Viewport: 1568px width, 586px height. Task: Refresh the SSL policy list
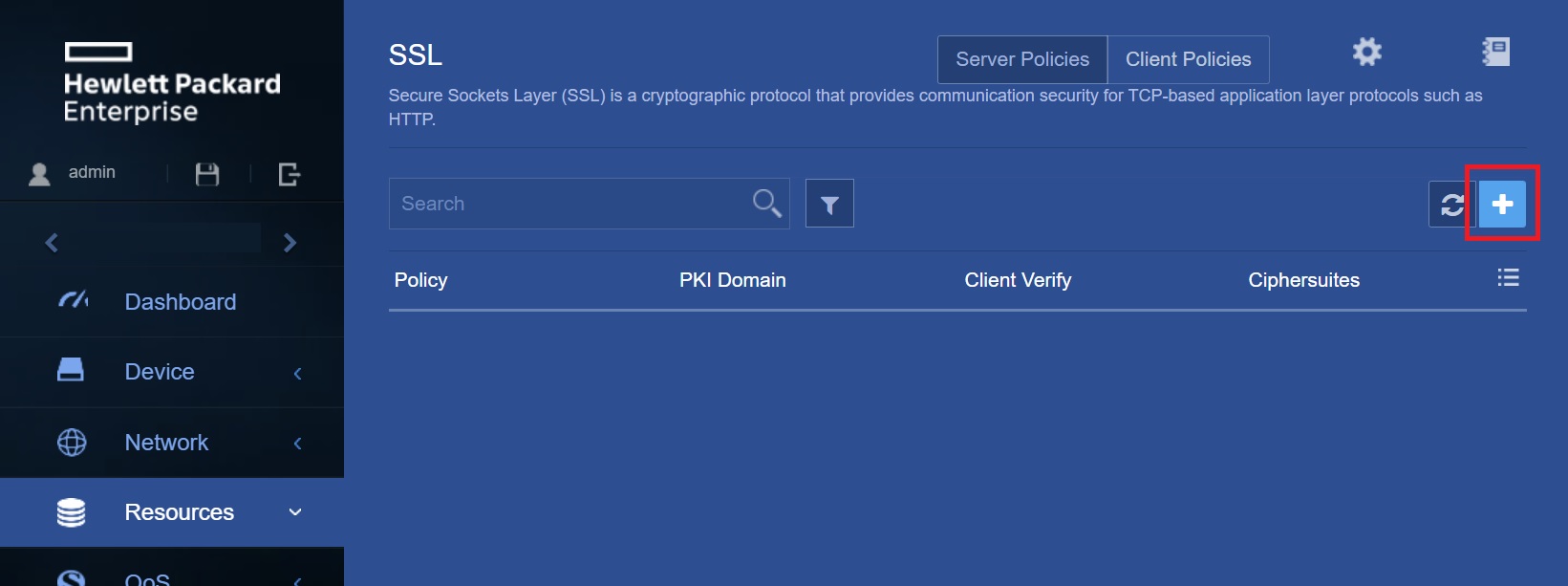coord(1452,205)
